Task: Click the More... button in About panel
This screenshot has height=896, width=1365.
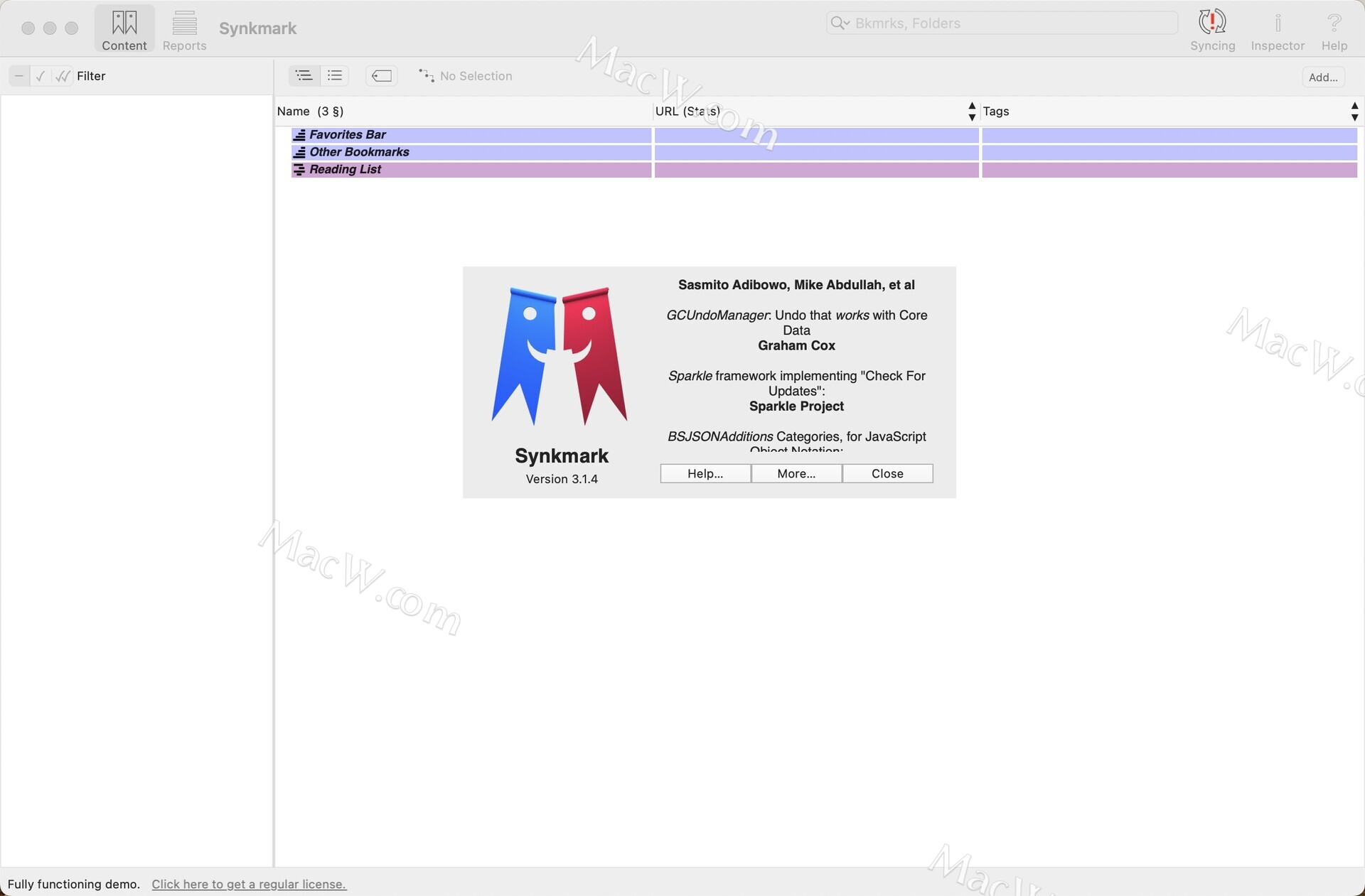Action: coord(796,474)
